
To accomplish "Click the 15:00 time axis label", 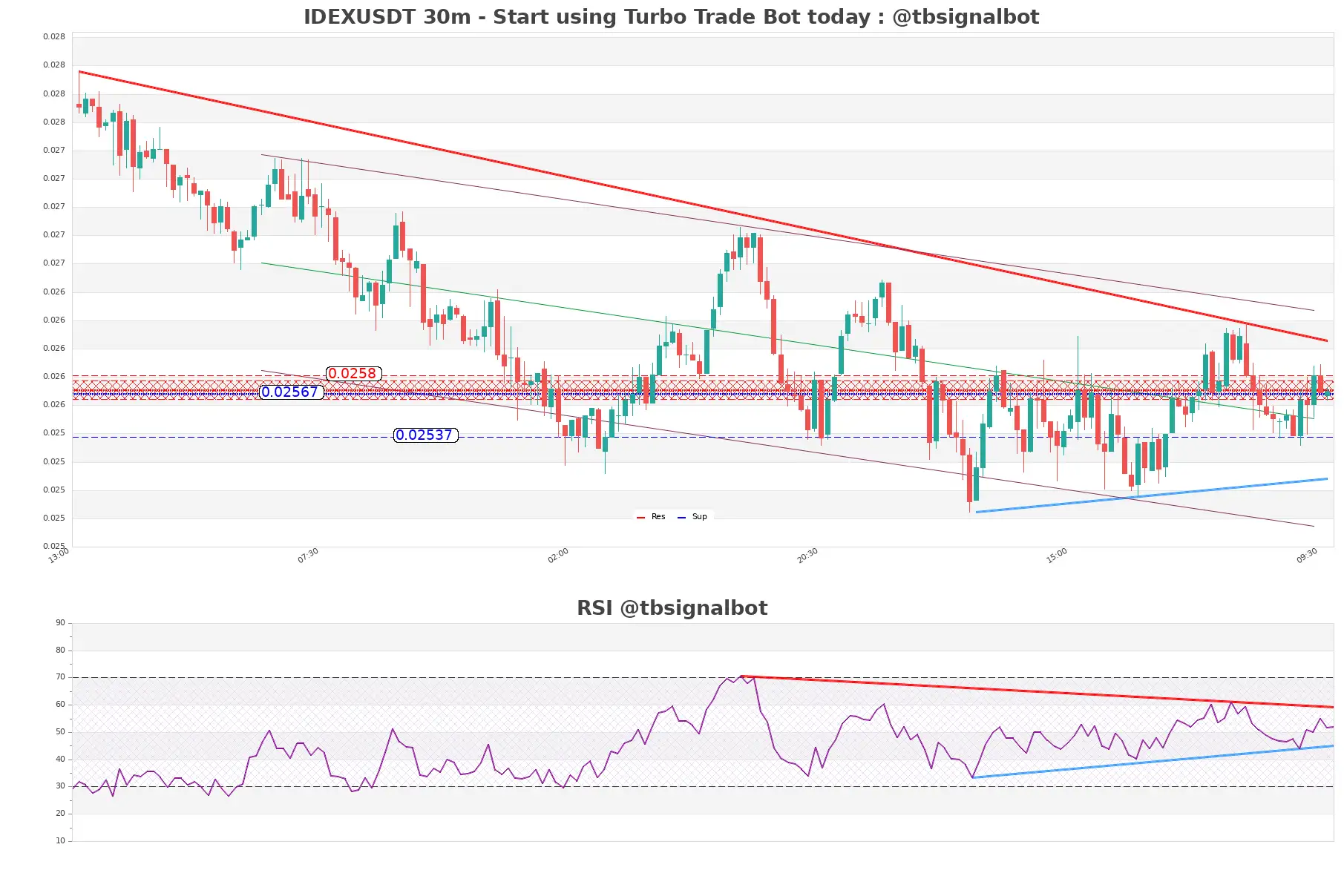I will [x=1057, y=556].
